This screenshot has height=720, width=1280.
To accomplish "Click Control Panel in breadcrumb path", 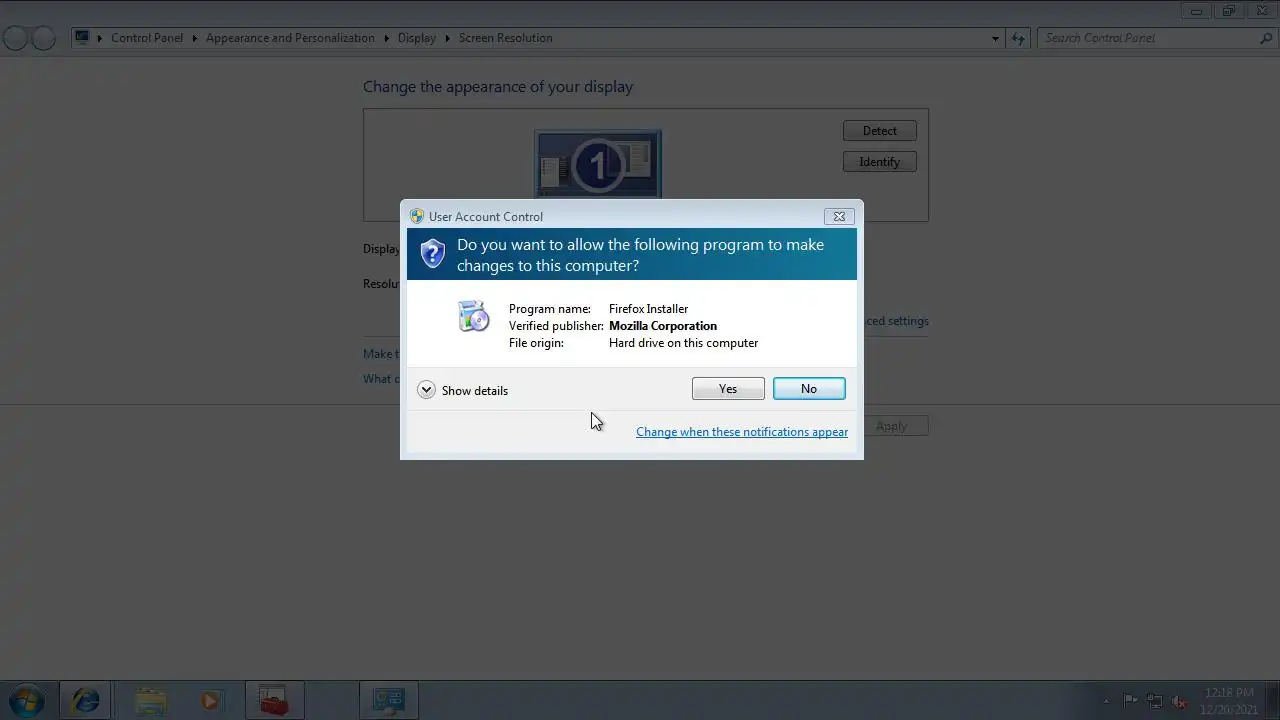I will click(147, 38).
